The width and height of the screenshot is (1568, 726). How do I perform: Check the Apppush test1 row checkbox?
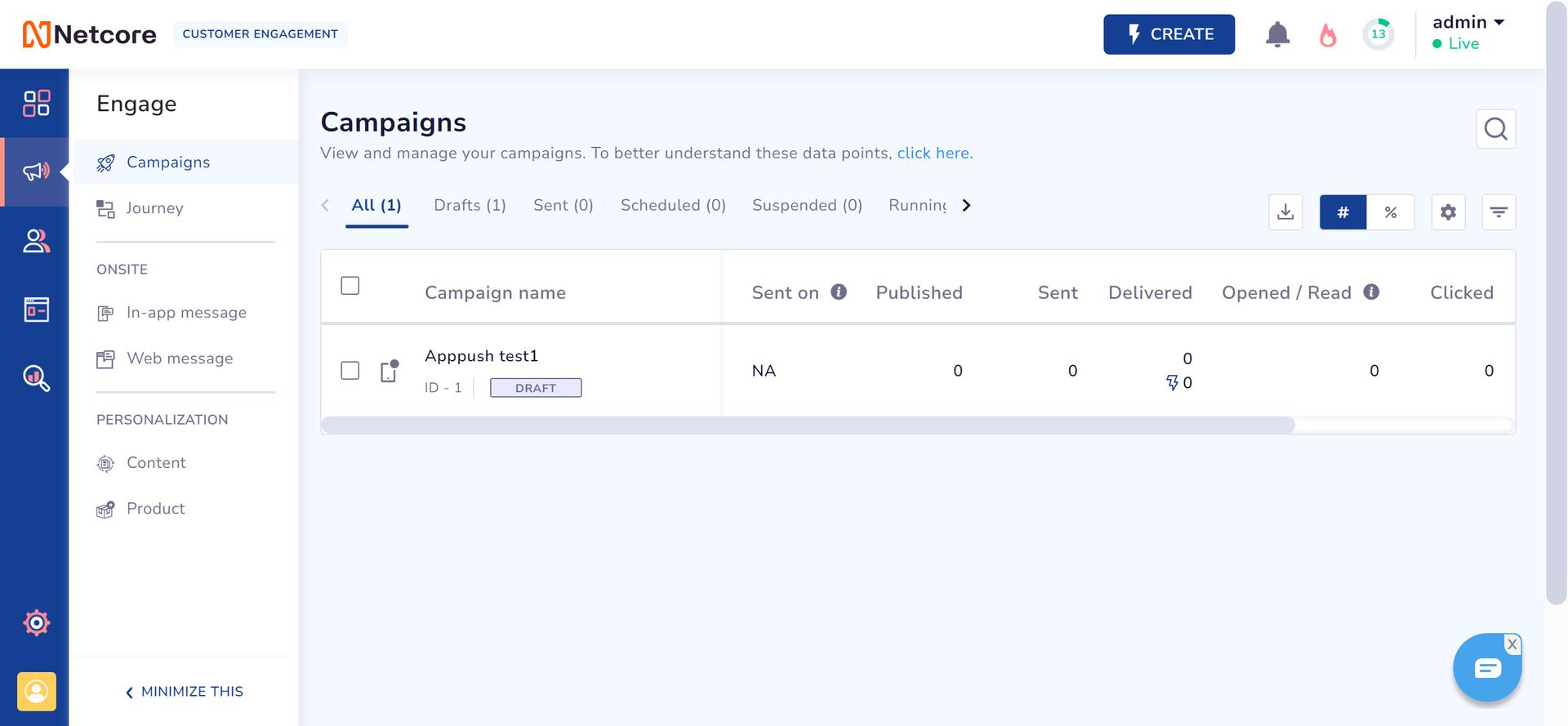pos(350,371)
